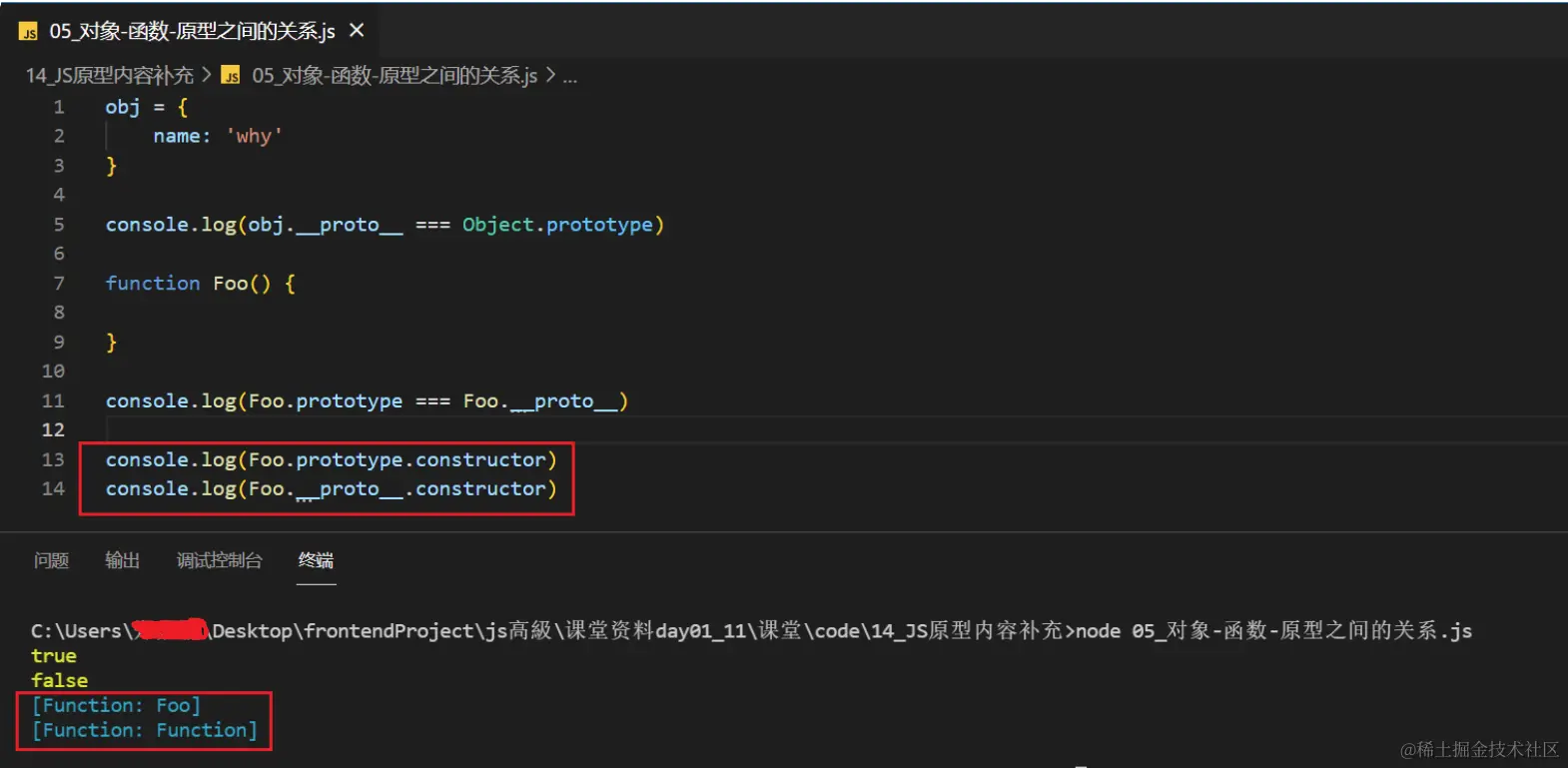Click line number 11 in the gutter
This screenshot has width=1568, height=768.
53,400
